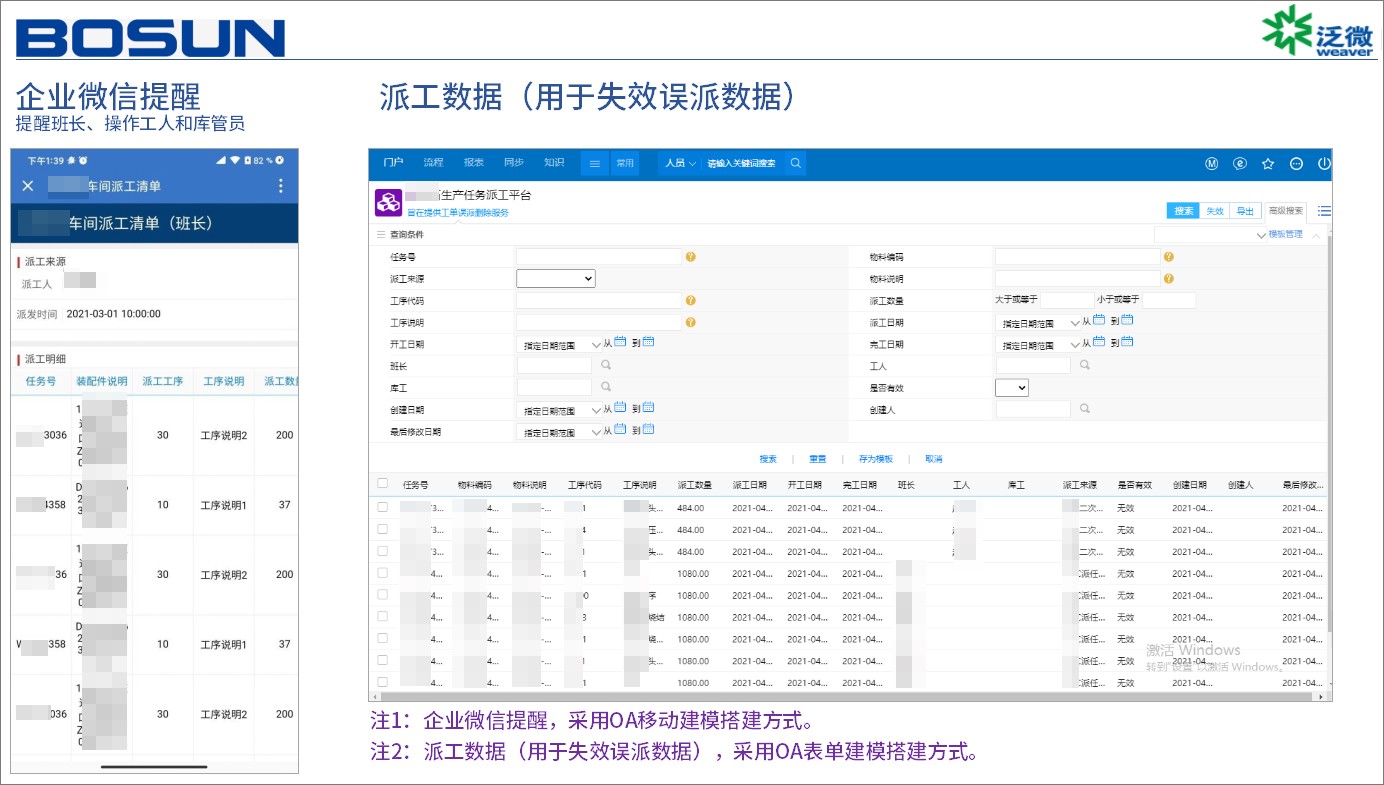Click help icon next to 工序说明 field
Screen dimensions: 1384x785
pos(690,322)
